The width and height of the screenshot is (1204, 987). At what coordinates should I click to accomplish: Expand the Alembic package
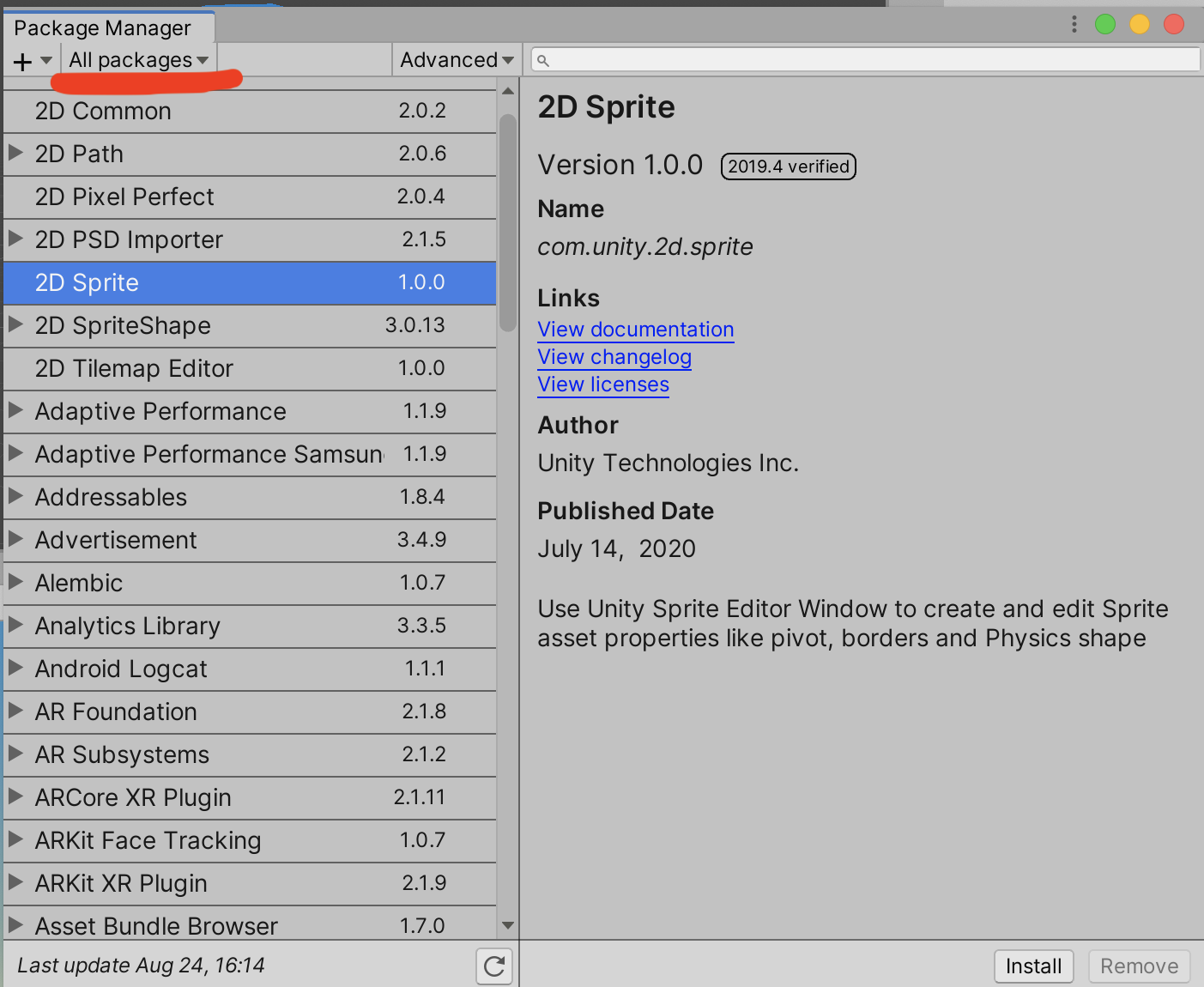(x=15, y=582)
